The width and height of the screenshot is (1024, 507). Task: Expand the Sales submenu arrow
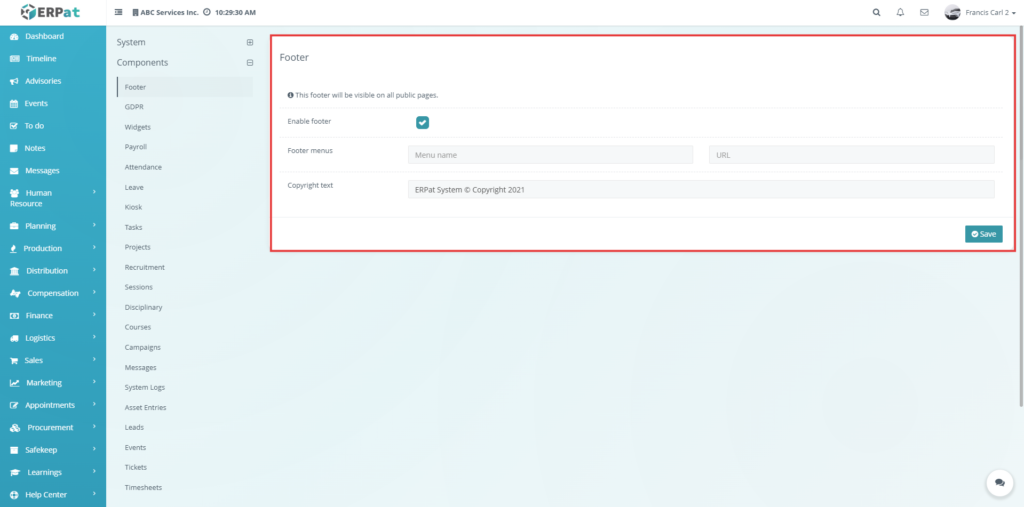(x=95, y=359)
